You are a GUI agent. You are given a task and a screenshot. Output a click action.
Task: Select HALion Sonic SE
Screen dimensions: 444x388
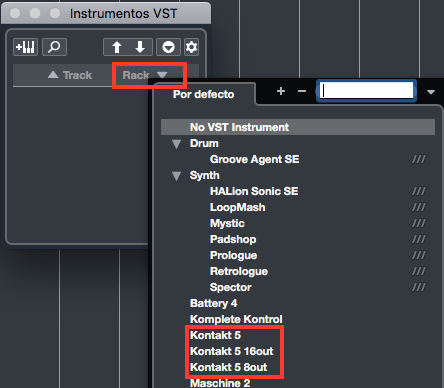coord(254,191)
